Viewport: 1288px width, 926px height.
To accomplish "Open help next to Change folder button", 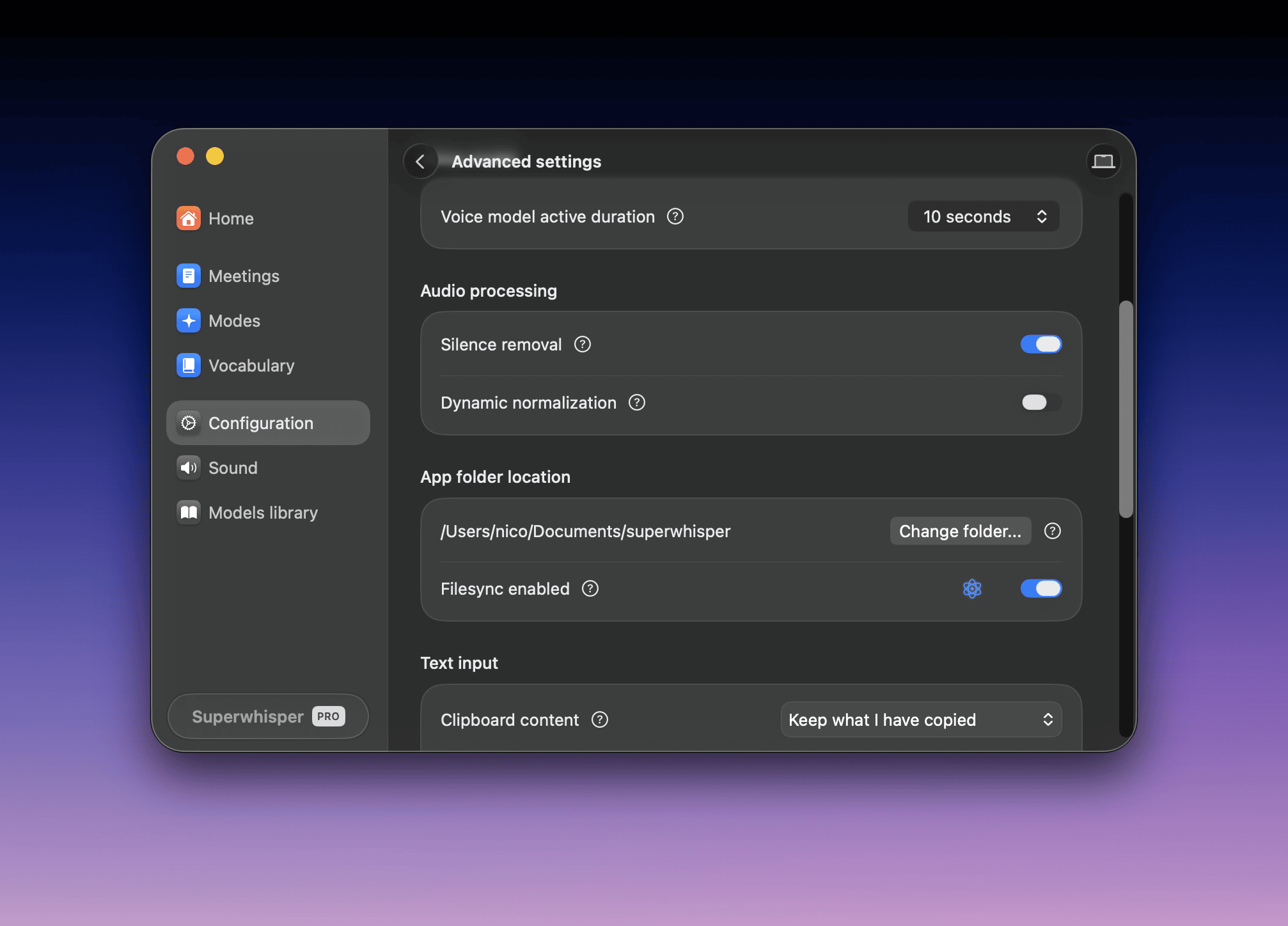I will point(1053,531).
